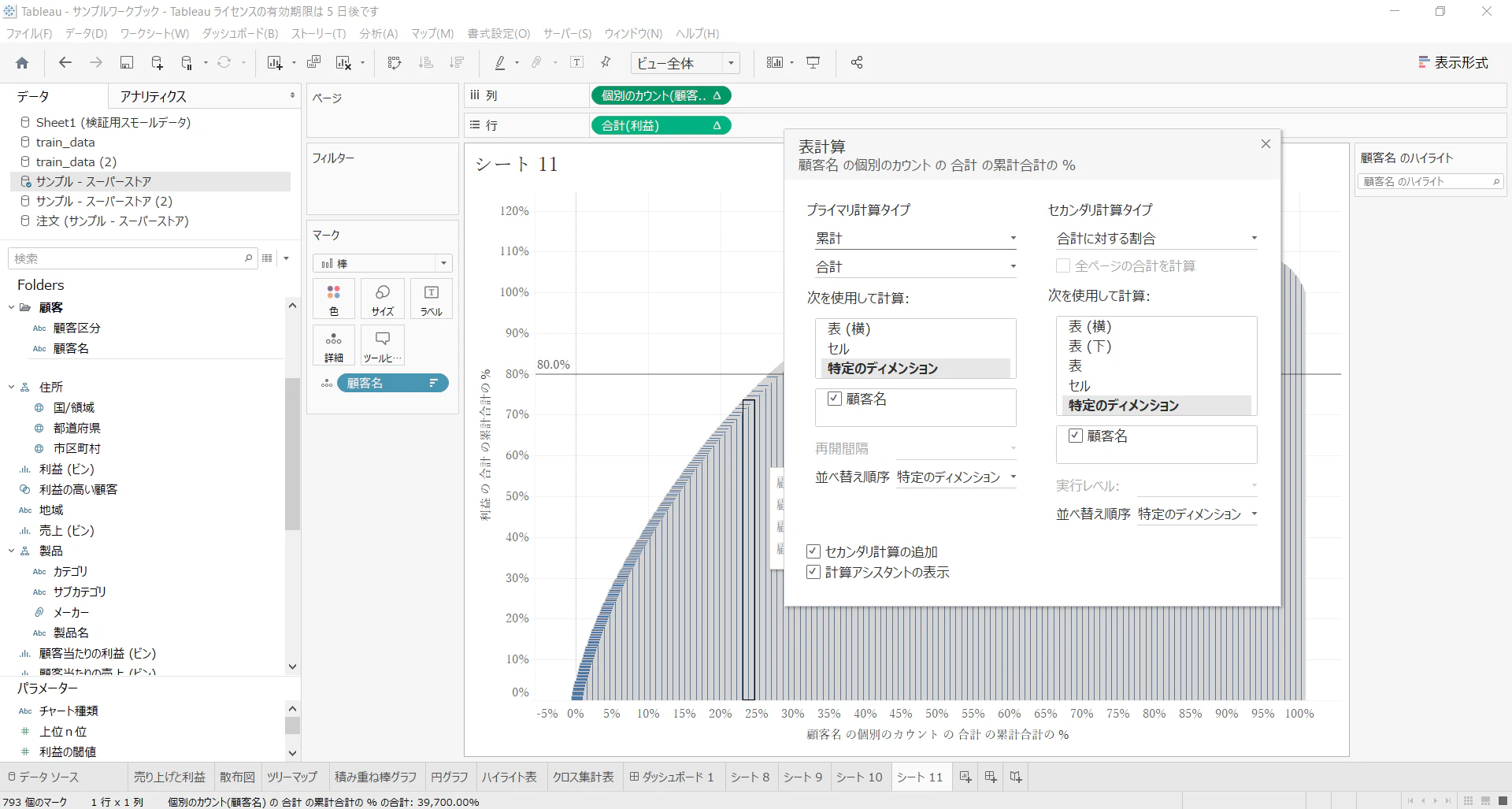Open the ワークシート(W) menu

(x=154, y=34)
